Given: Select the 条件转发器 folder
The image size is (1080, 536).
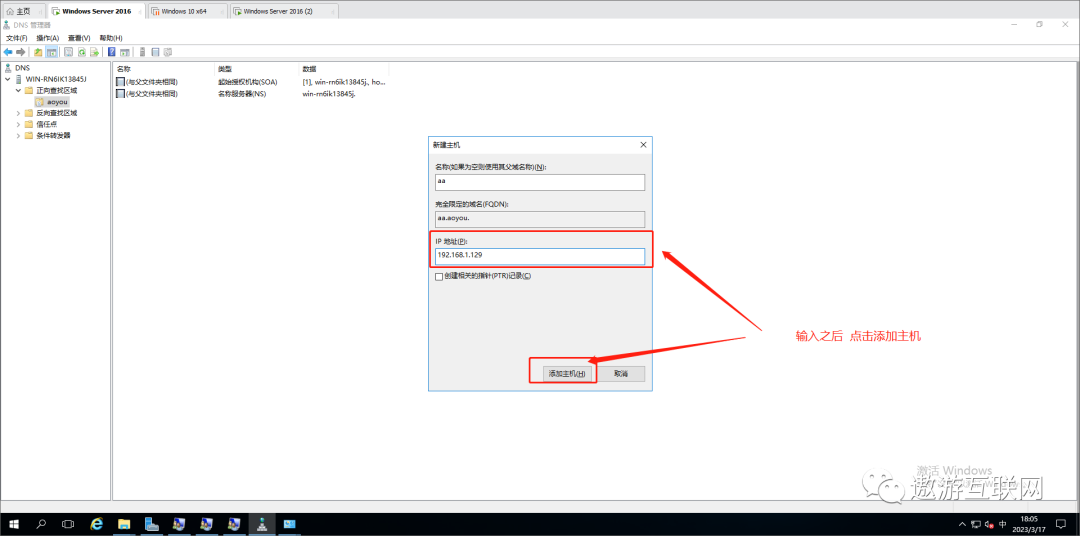Looking at the screenshot, I should [x=53, y=135].
